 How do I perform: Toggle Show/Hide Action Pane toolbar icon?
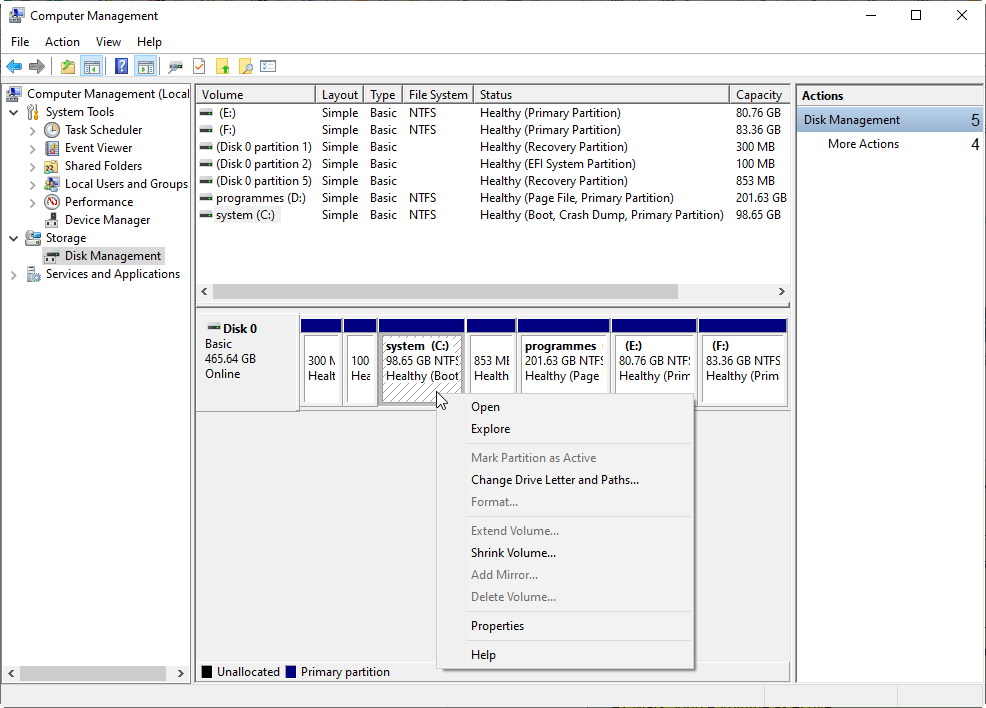[x=145, y=66]
